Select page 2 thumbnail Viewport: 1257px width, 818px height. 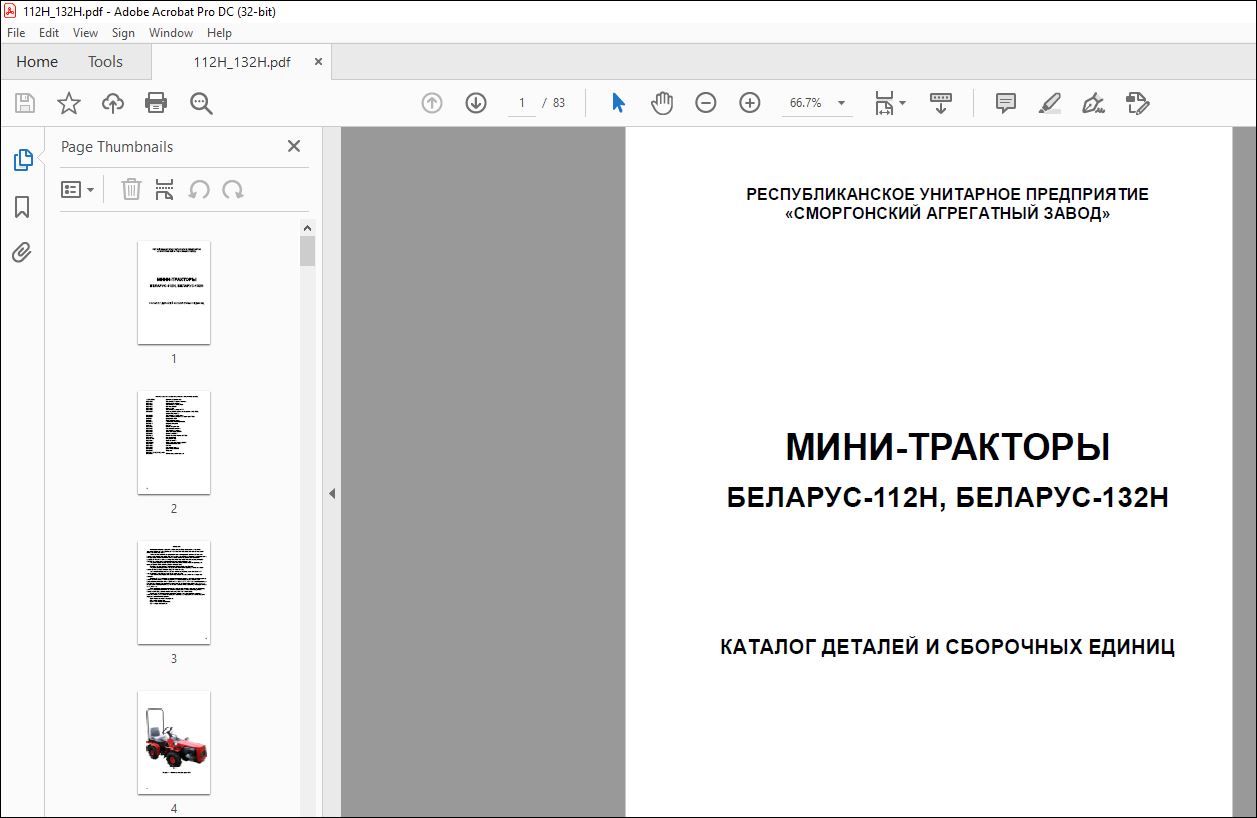coord(174,443)
